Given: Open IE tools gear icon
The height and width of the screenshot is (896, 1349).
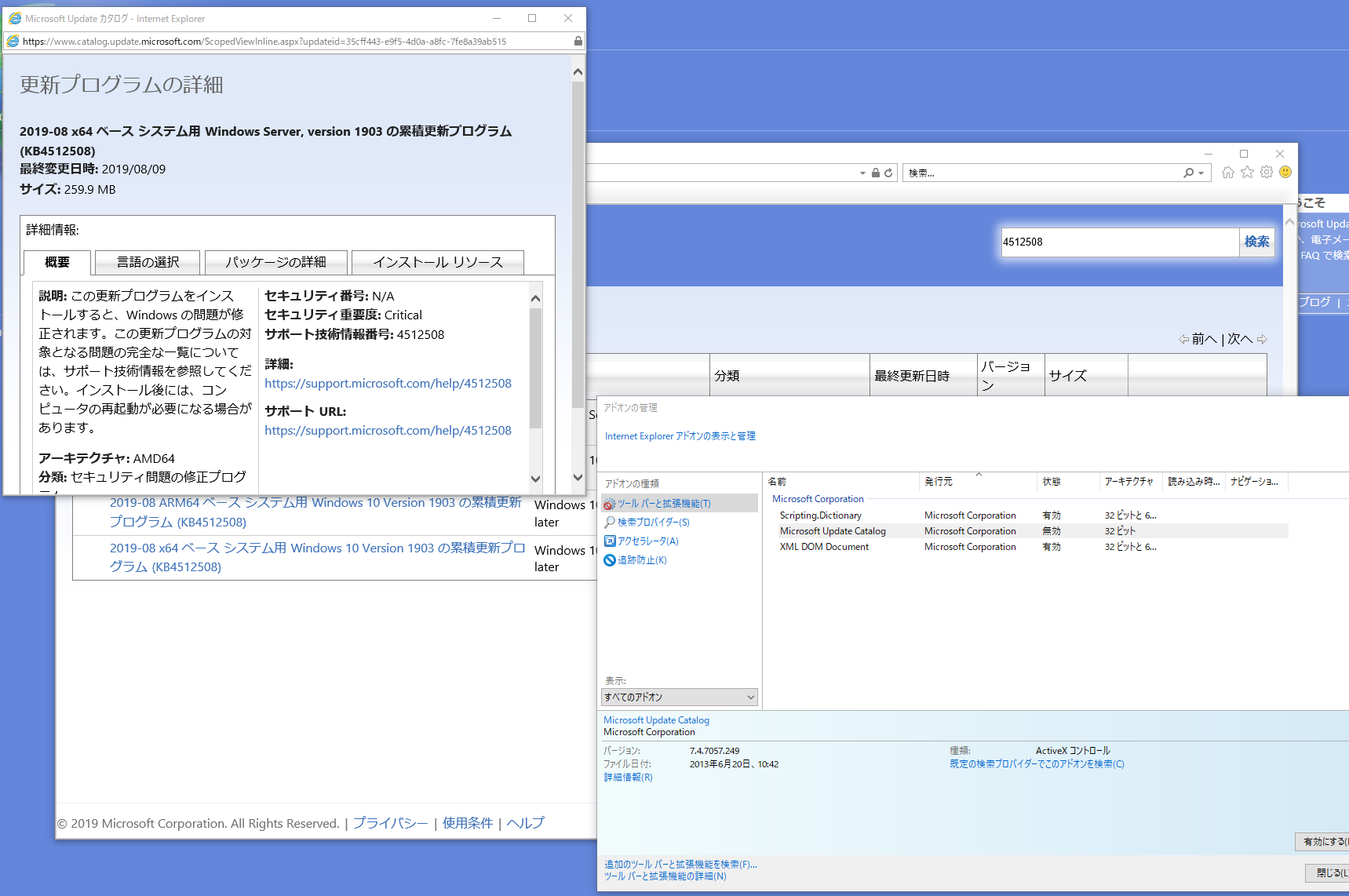Looking at the screenshot, I should (1267, 173).
